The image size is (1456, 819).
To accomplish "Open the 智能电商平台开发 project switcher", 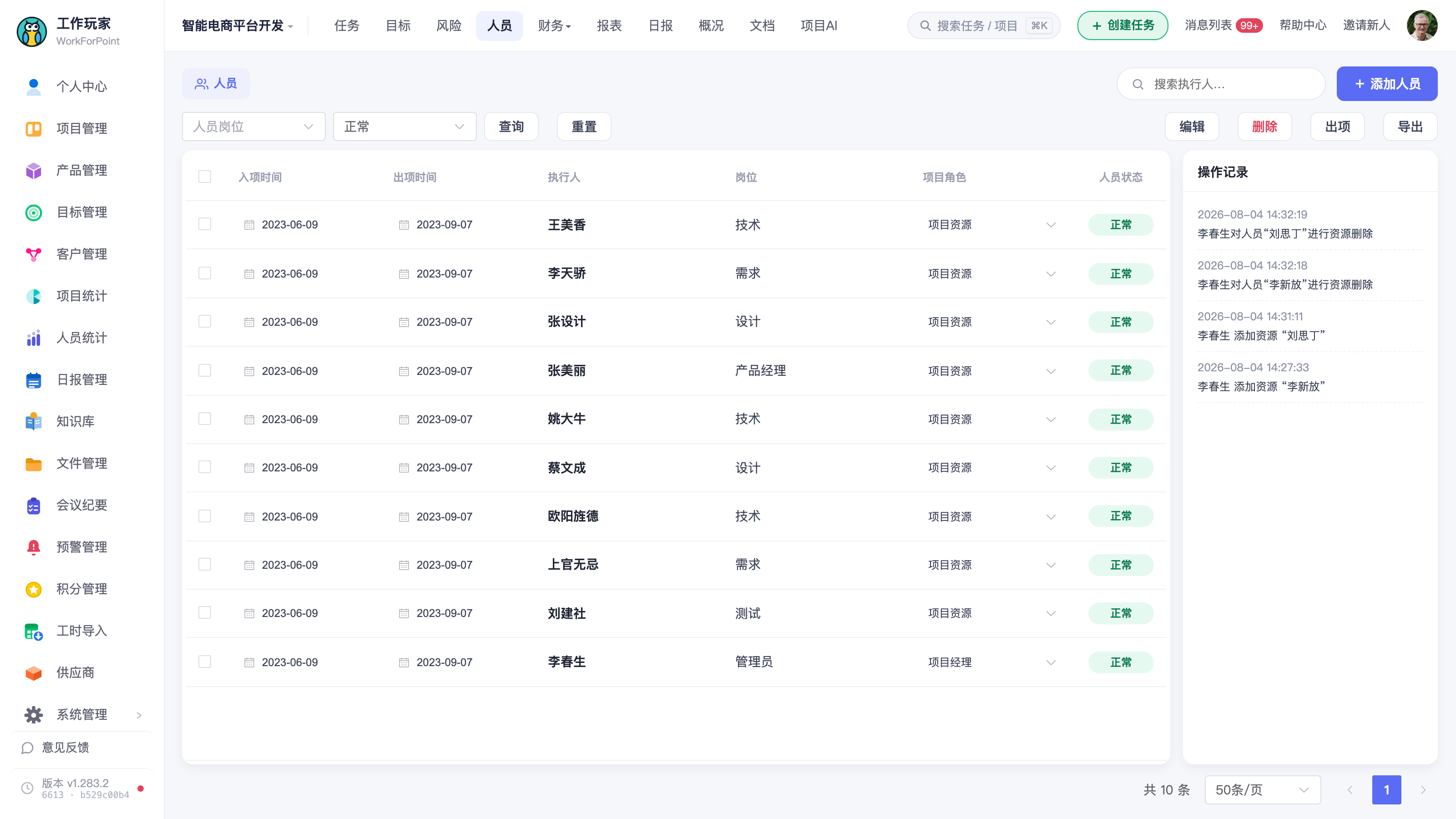I will [x=238, y=25].
